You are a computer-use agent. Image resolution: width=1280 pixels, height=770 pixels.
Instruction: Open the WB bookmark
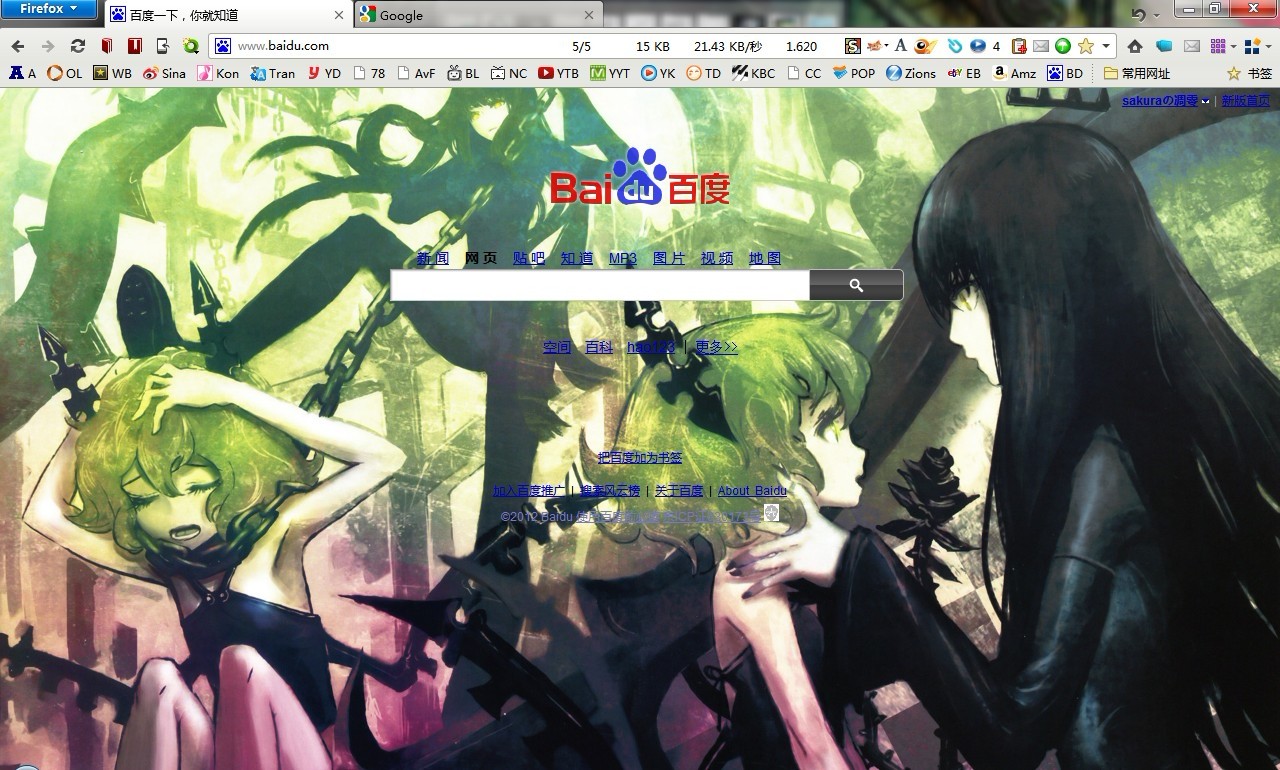(112, 73)
